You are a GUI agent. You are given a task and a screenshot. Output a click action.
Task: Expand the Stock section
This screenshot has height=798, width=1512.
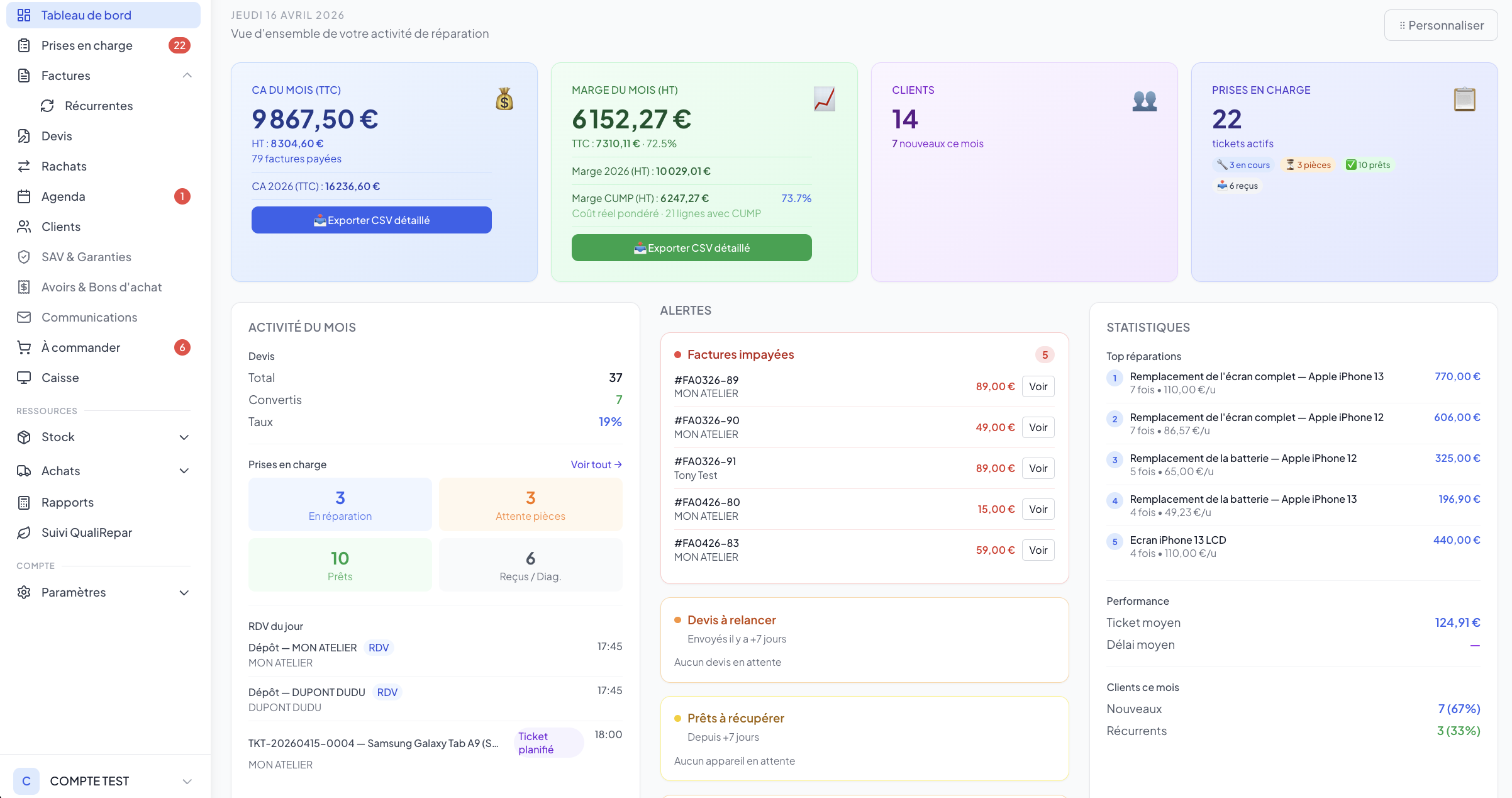tap(184, 437)
